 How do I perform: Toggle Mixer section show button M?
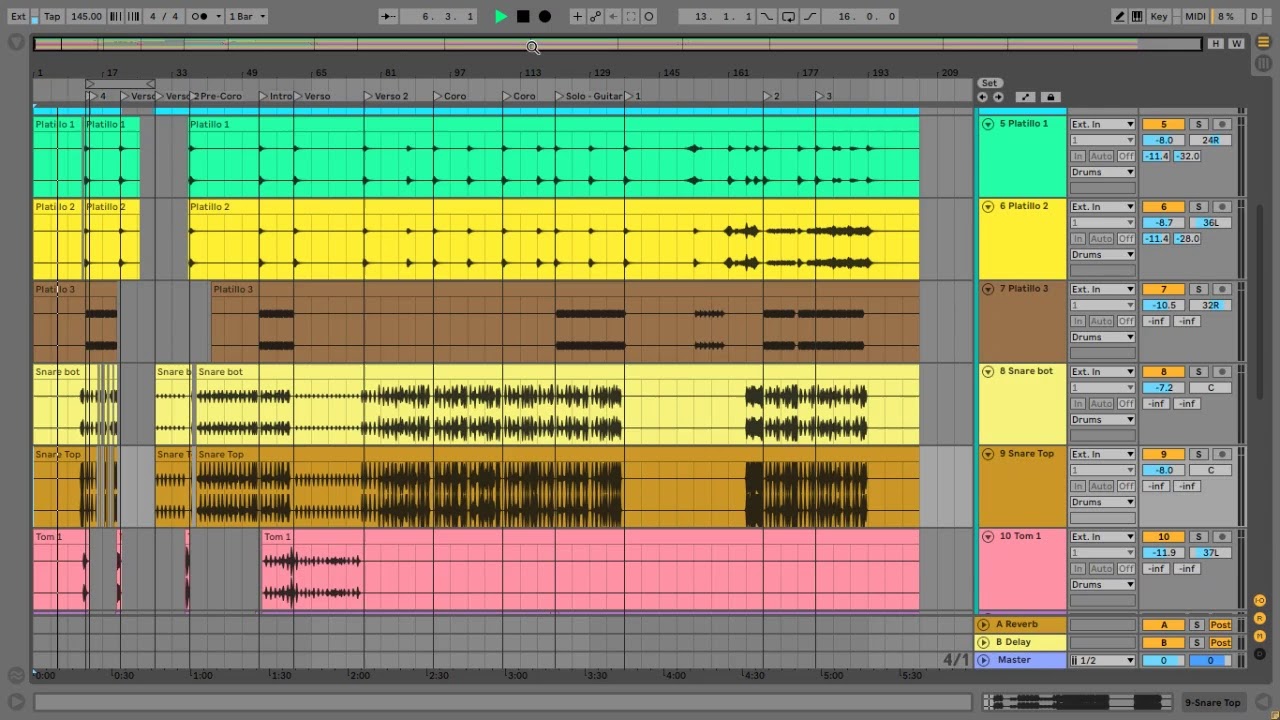pos(1260,636)
